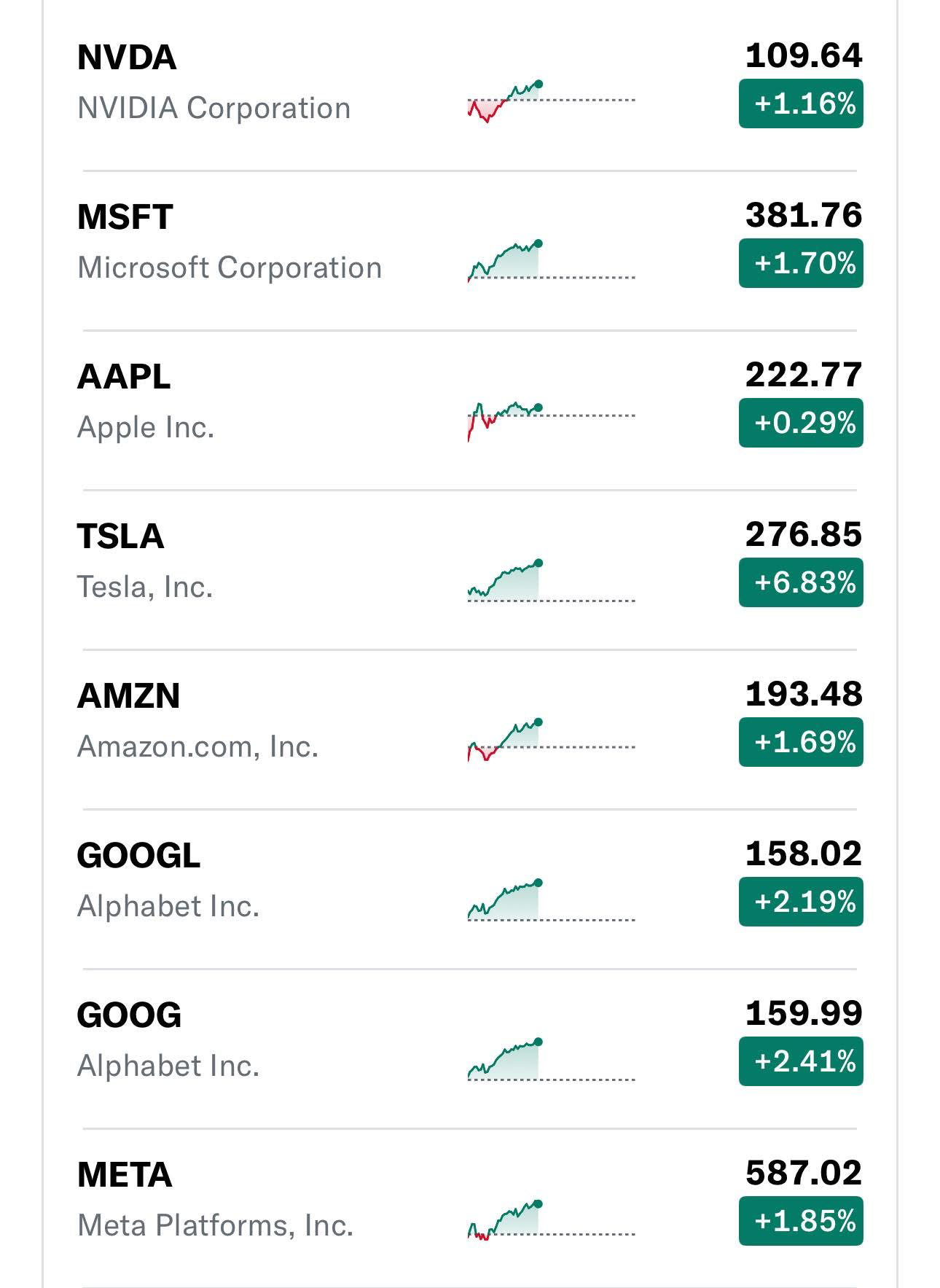Screen dimensions: 940x1288
Task: View the META mini price chart
Action: pyautogui.click(x=551, y=1219)
